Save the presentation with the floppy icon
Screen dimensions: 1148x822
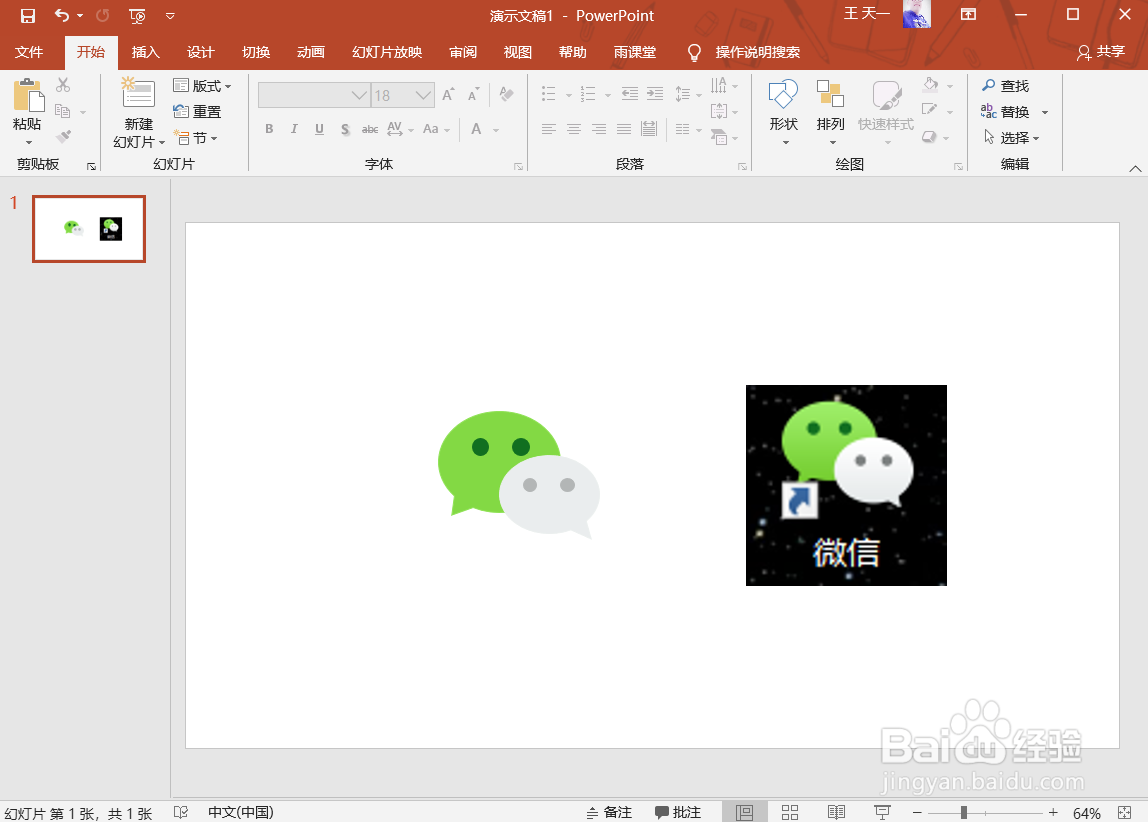[x=28, y=15]
